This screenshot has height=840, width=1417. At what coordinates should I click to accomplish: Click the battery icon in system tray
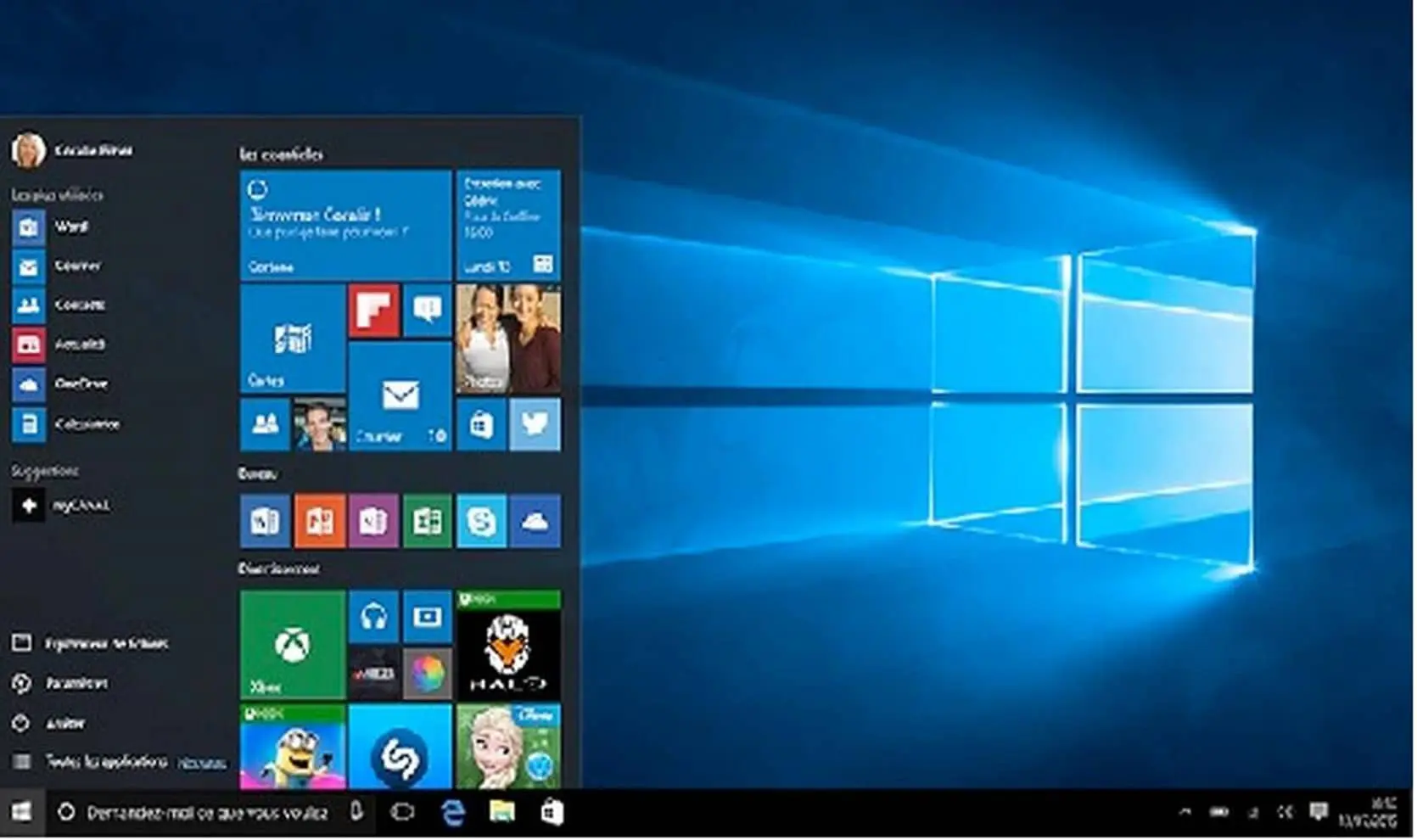[1219, 813]
